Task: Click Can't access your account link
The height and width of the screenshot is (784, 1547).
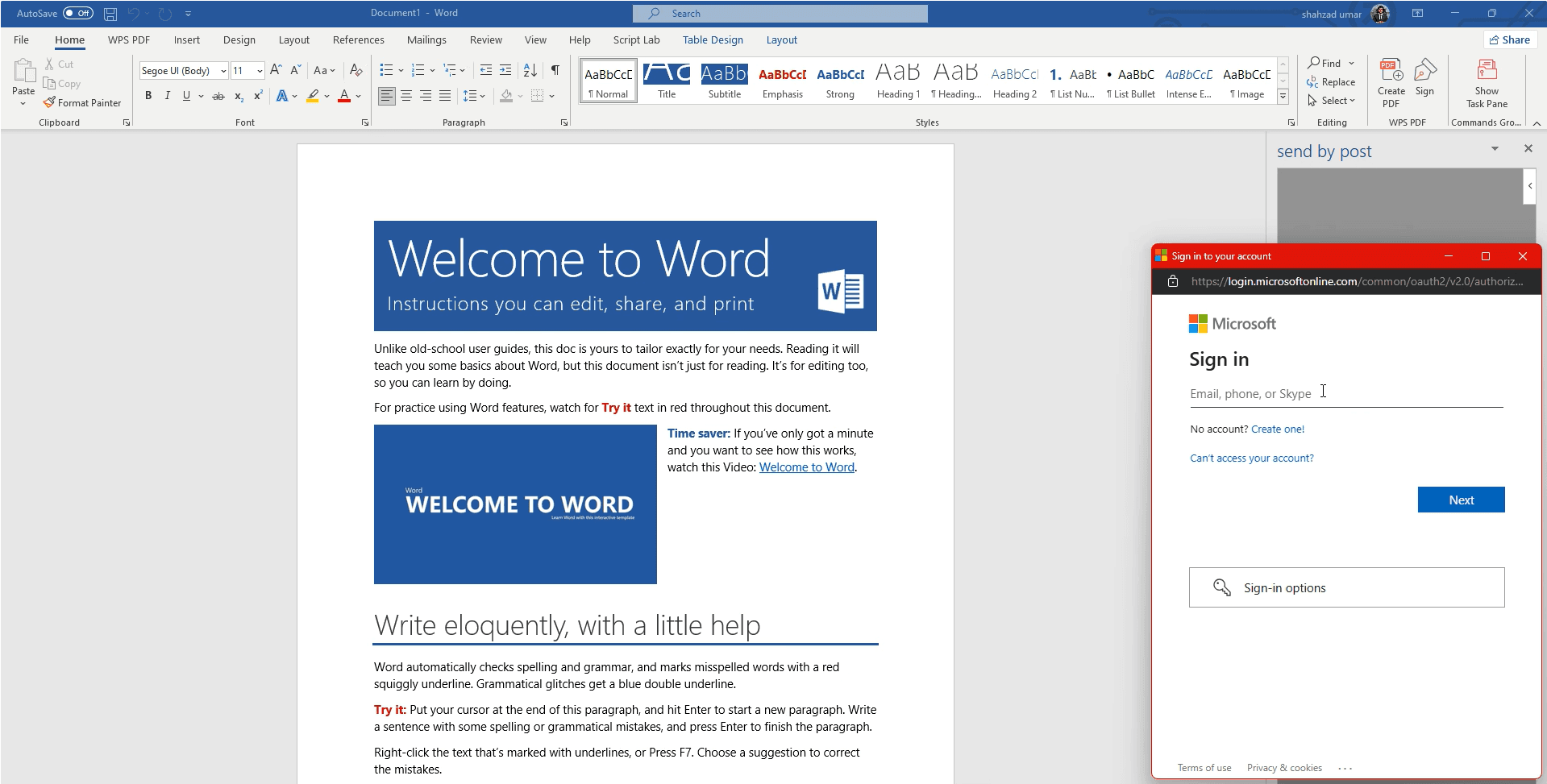Action: [x=1252, y=458]
